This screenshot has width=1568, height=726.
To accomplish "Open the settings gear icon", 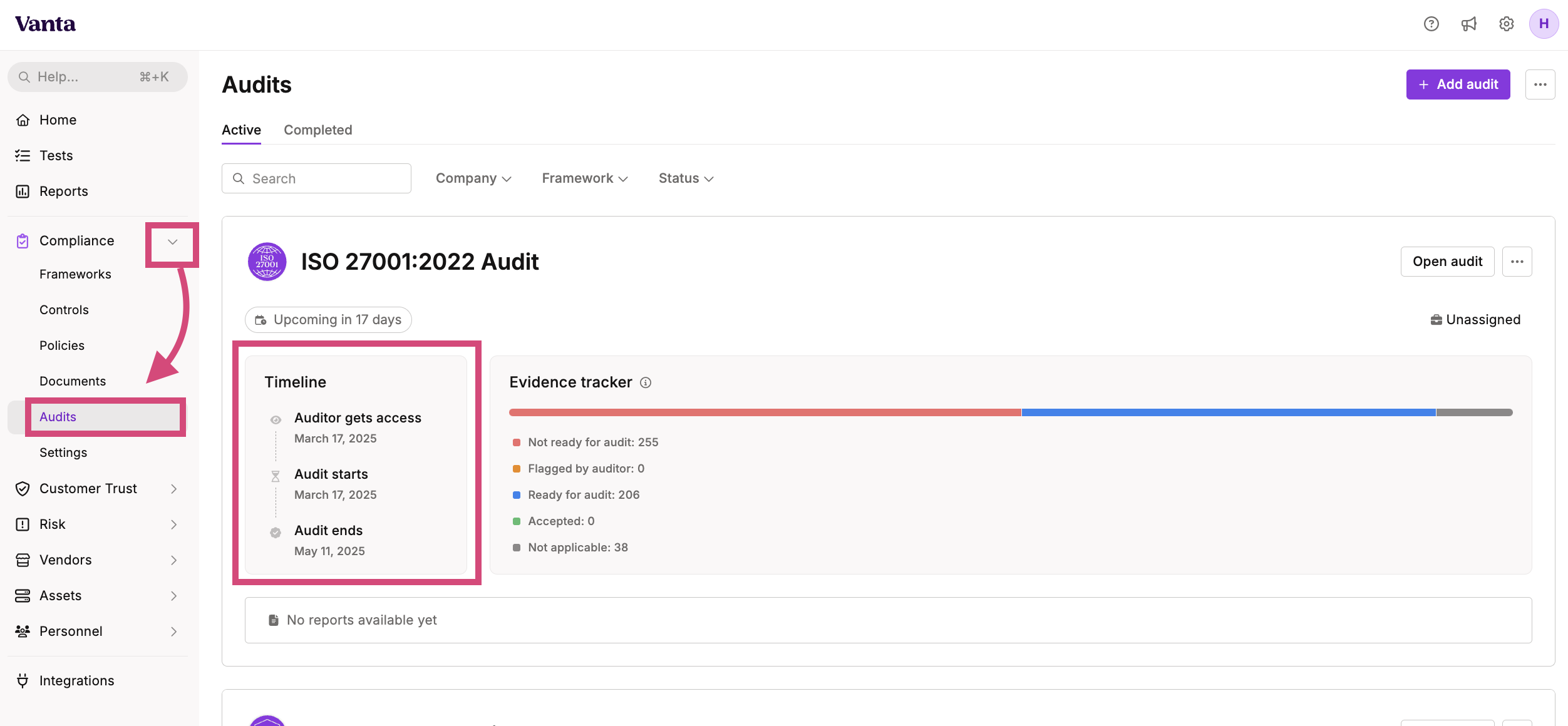I will point(1507,24).
